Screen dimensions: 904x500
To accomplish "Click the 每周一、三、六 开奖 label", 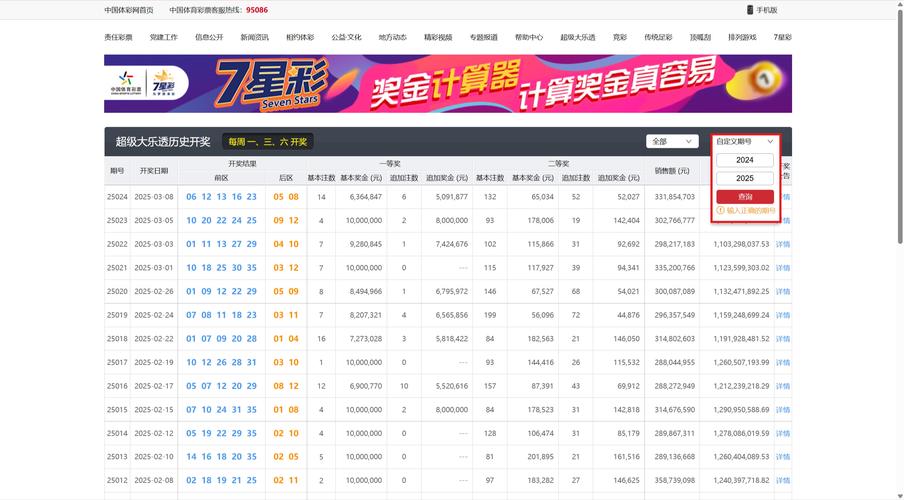I will [x=268, y=141].
